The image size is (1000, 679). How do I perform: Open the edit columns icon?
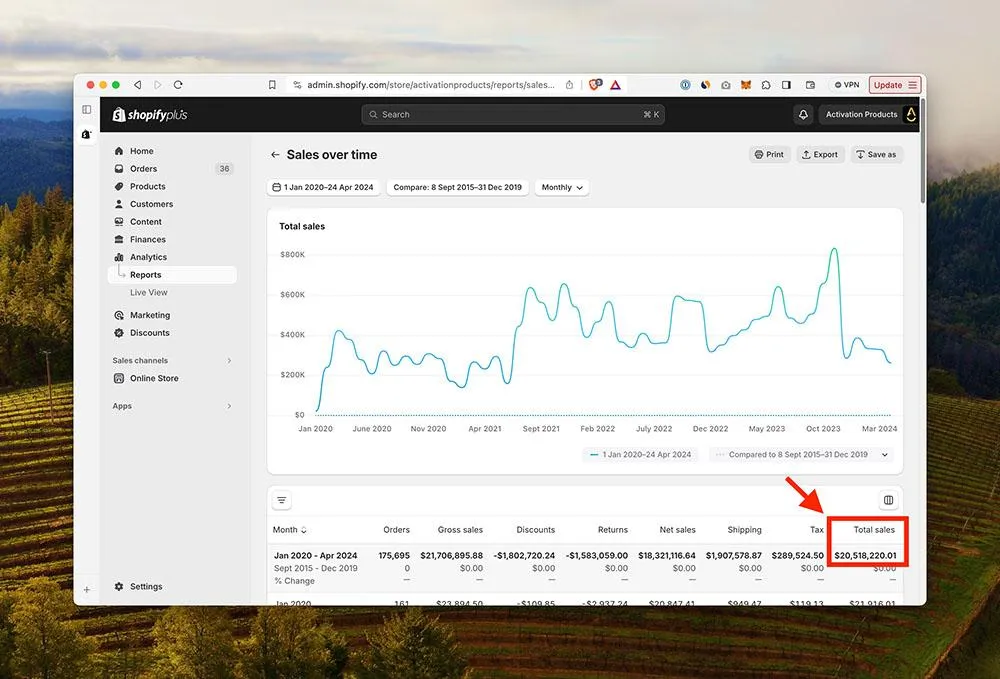[x=888, y=500]
